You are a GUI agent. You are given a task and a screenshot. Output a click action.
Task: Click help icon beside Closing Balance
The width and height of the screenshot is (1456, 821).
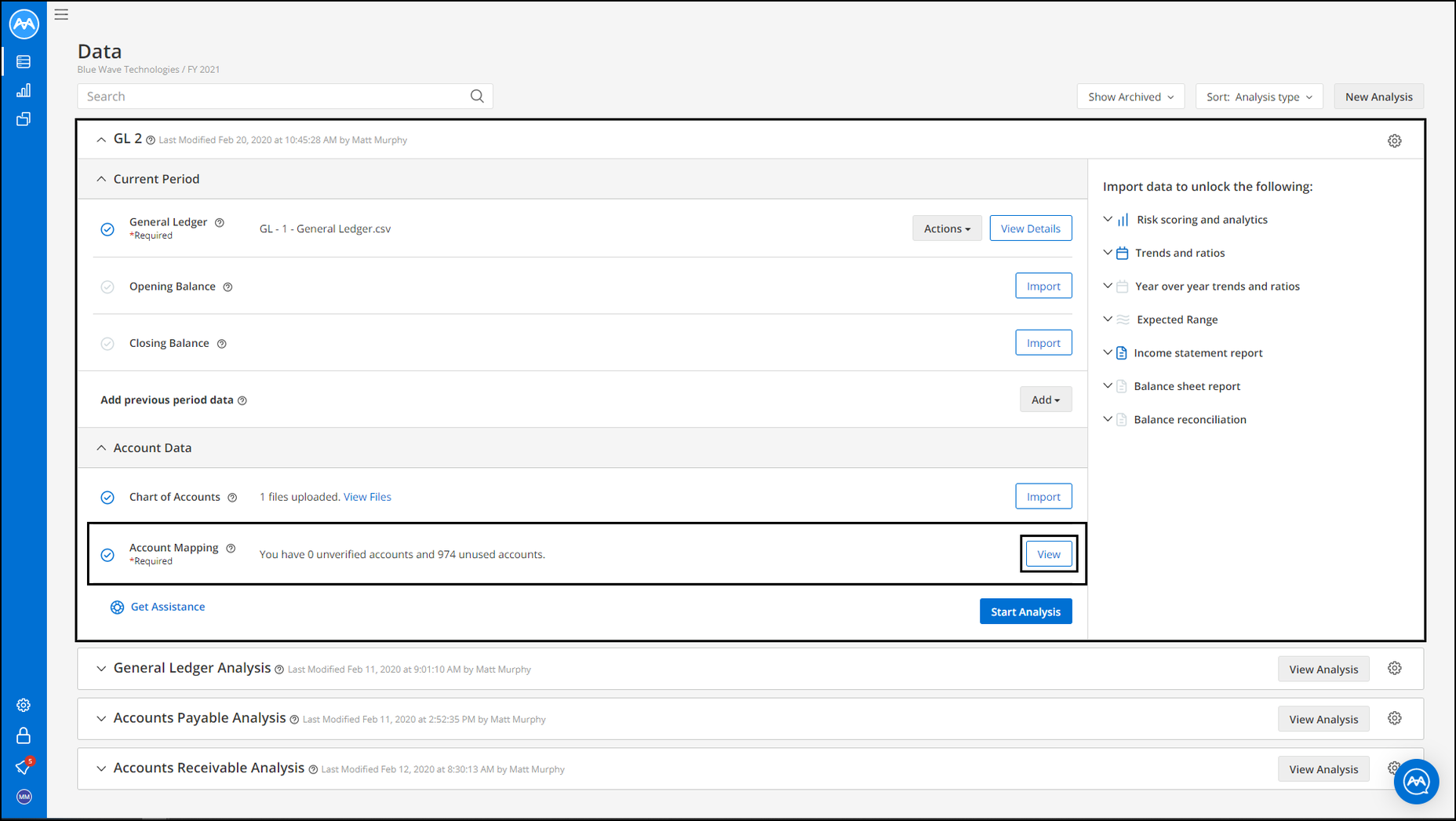(x=222, y=344)
